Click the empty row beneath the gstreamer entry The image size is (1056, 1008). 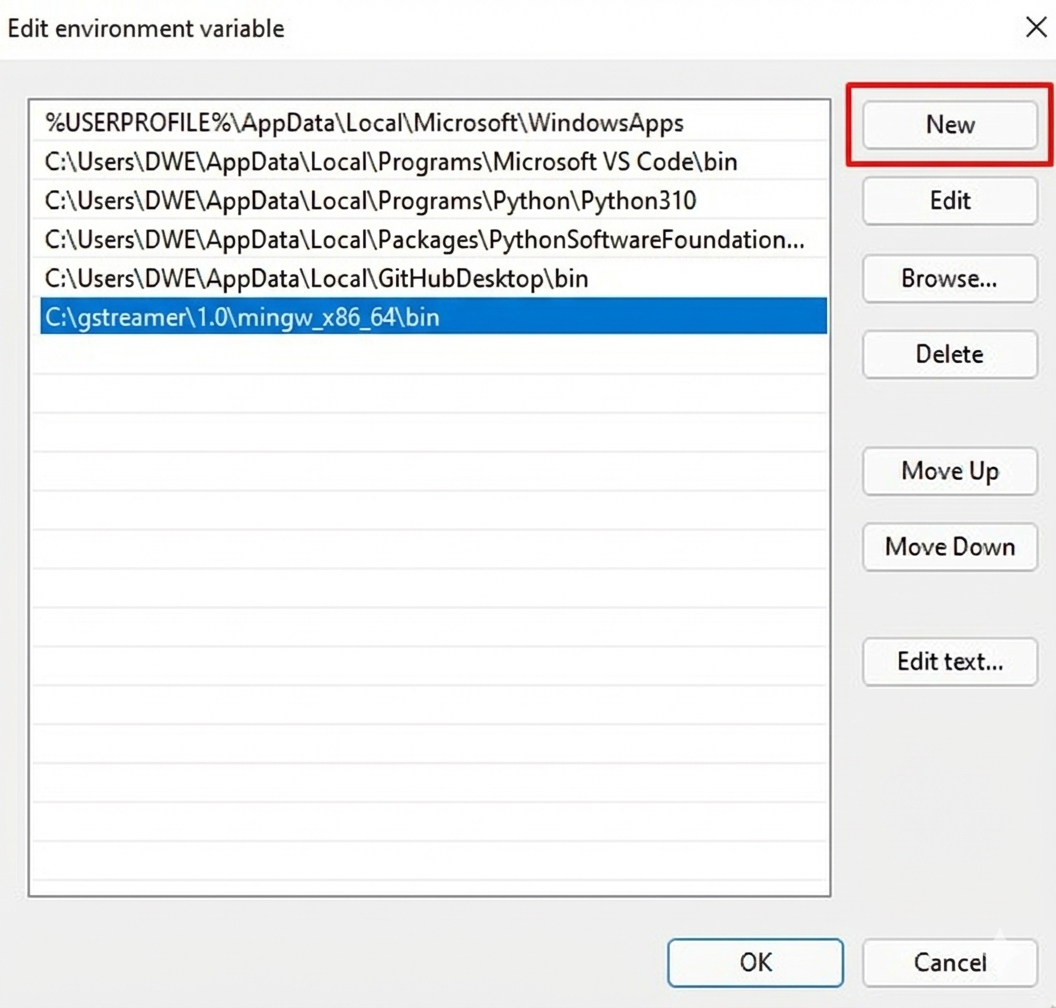430,355
